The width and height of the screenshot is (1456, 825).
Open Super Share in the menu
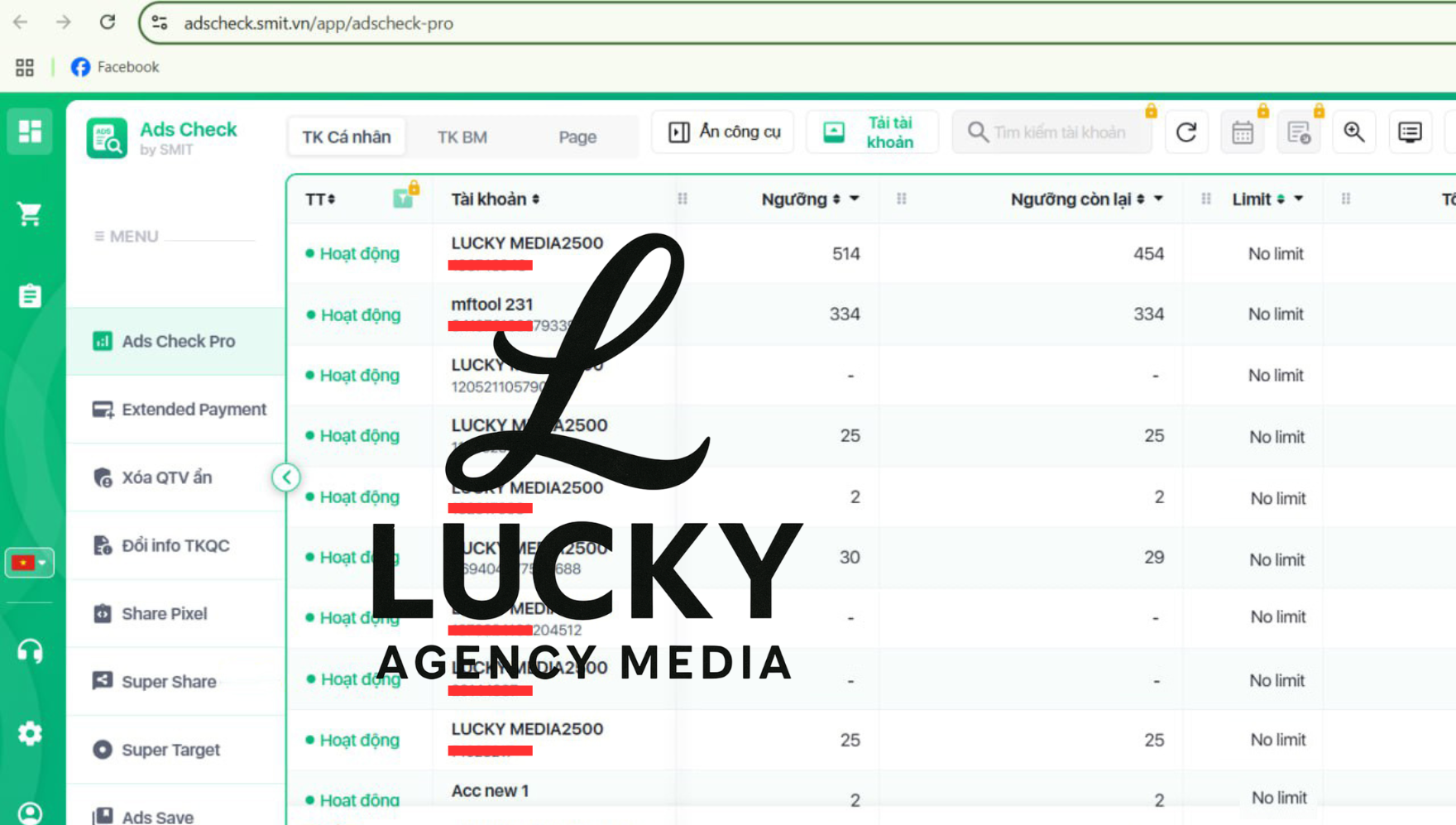(x=175, y=681)
